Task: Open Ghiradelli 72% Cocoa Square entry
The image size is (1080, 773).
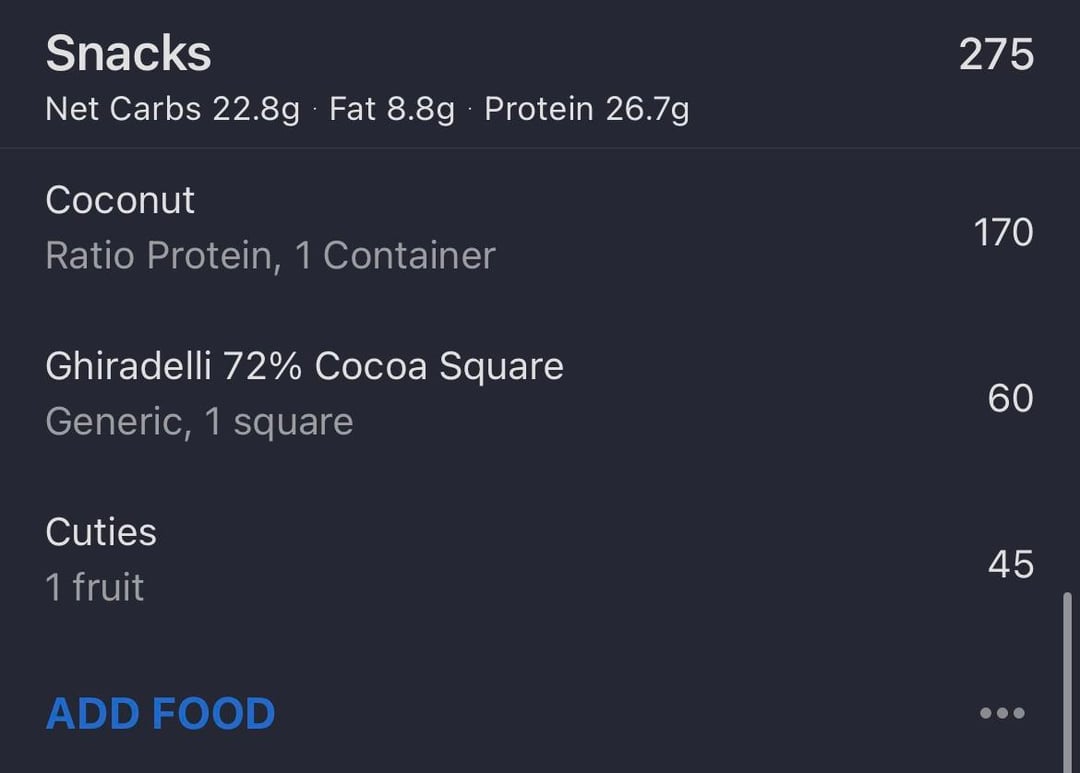Action: 304,367
